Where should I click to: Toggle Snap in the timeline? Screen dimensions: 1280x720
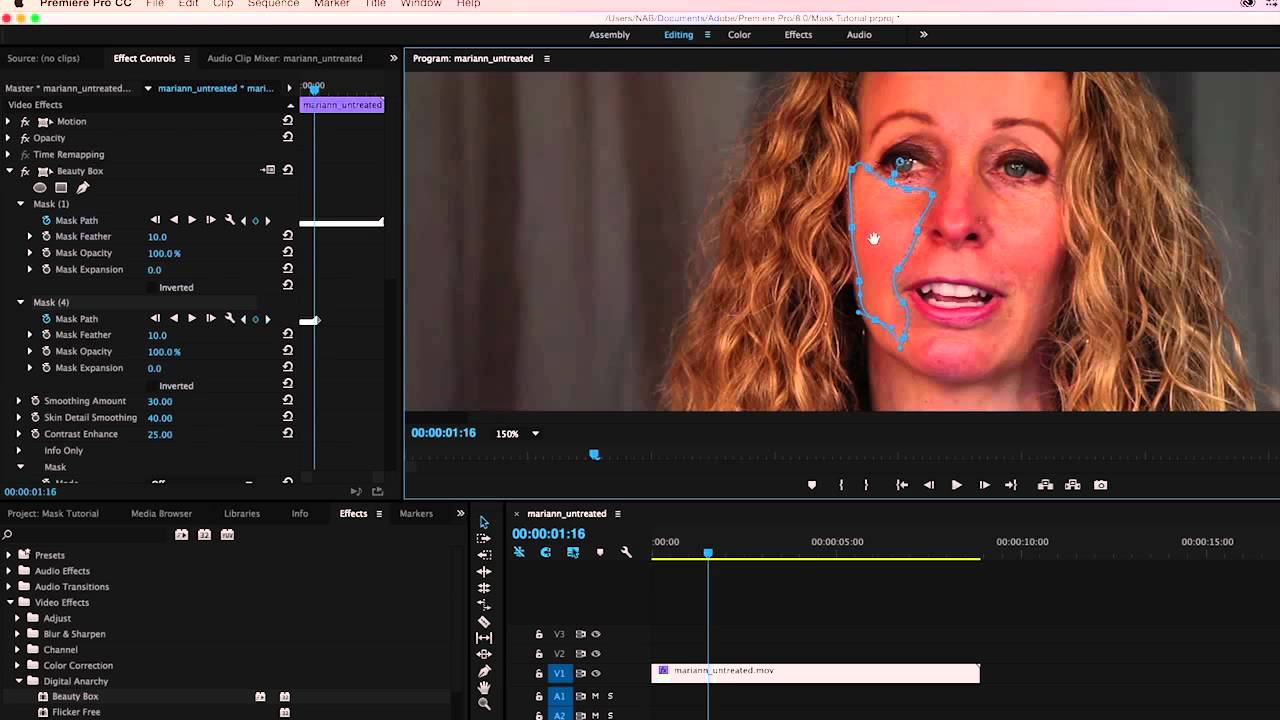[x=545, y=552]
